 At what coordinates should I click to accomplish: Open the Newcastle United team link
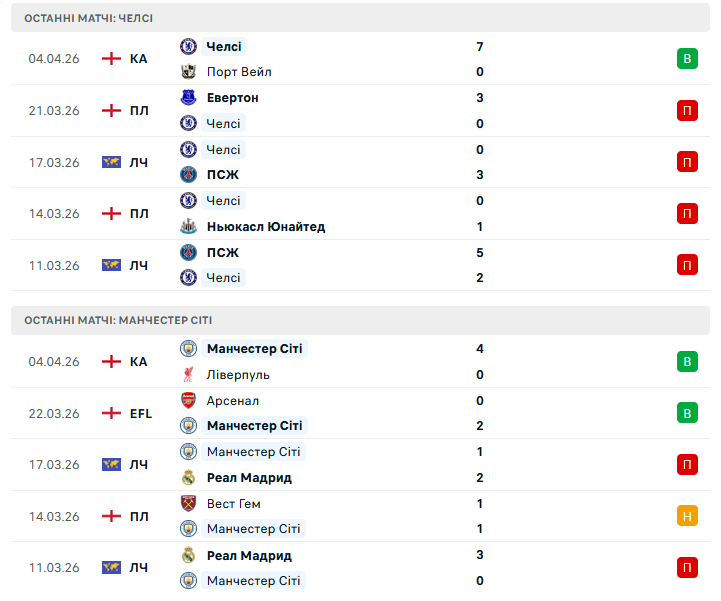[x=265, y=227]
